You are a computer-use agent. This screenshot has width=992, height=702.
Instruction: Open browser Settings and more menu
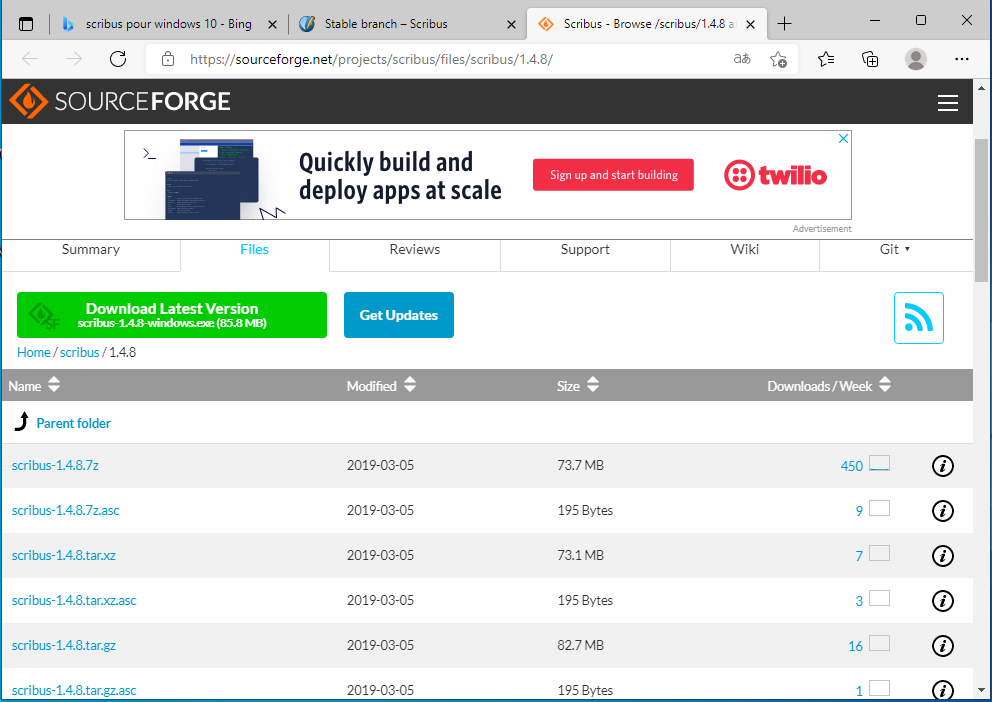[x=962, y=59]
